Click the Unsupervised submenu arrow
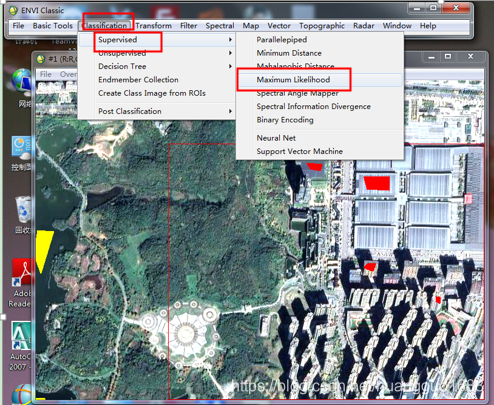Image resolution: width=494 pixels, height=405 pixels. pos(230,53)
